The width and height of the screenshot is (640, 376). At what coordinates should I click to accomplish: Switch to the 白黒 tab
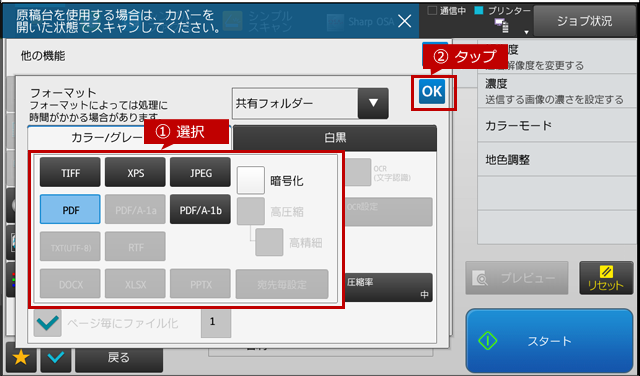tap(335, 138)
